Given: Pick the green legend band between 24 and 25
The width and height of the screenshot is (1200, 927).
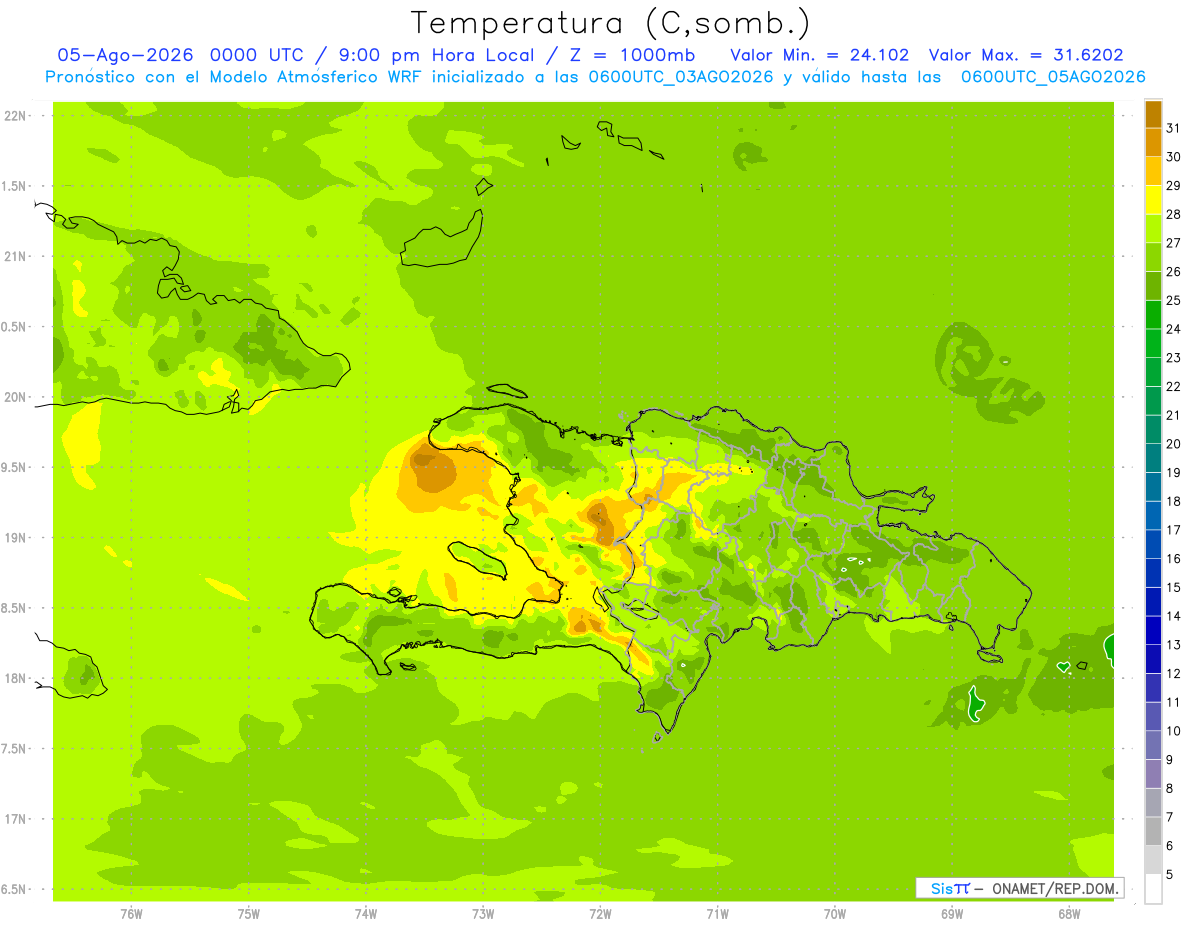Looking at the screenshot, I should (x=1153, y=314).
